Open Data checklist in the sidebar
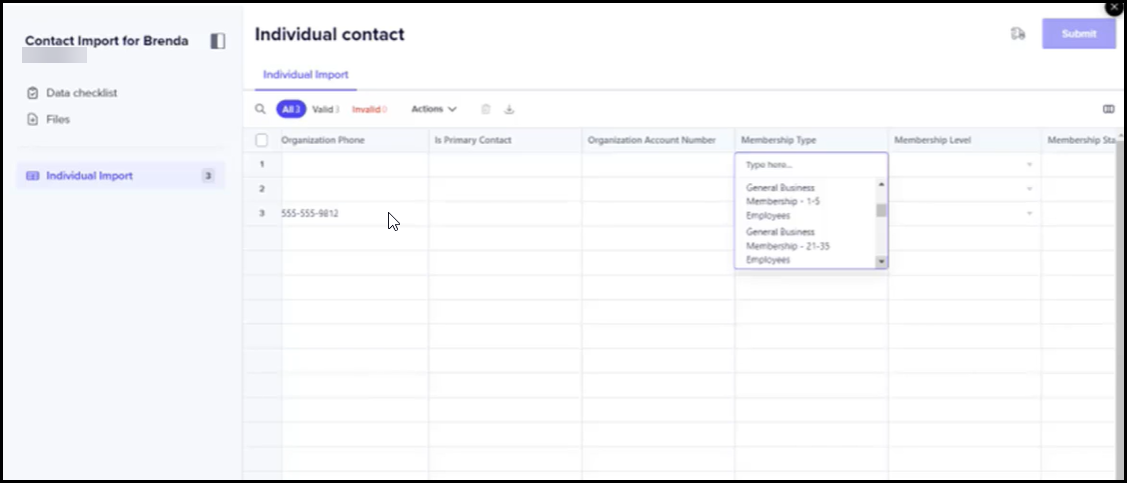The width and height of the screenshot is (1127, 483). [81, 93]
